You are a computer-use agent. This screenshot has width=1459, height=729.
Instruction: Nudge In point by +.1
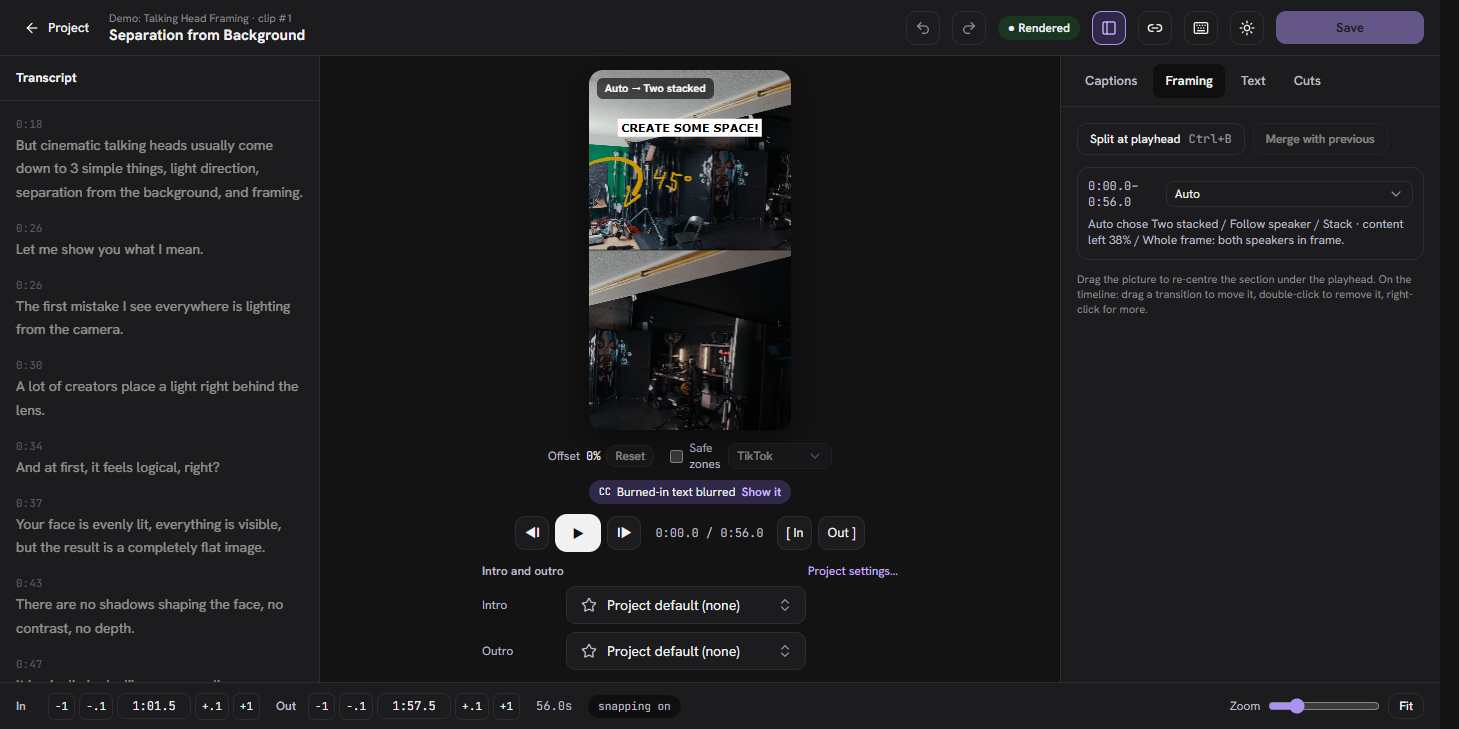(212, 706)
